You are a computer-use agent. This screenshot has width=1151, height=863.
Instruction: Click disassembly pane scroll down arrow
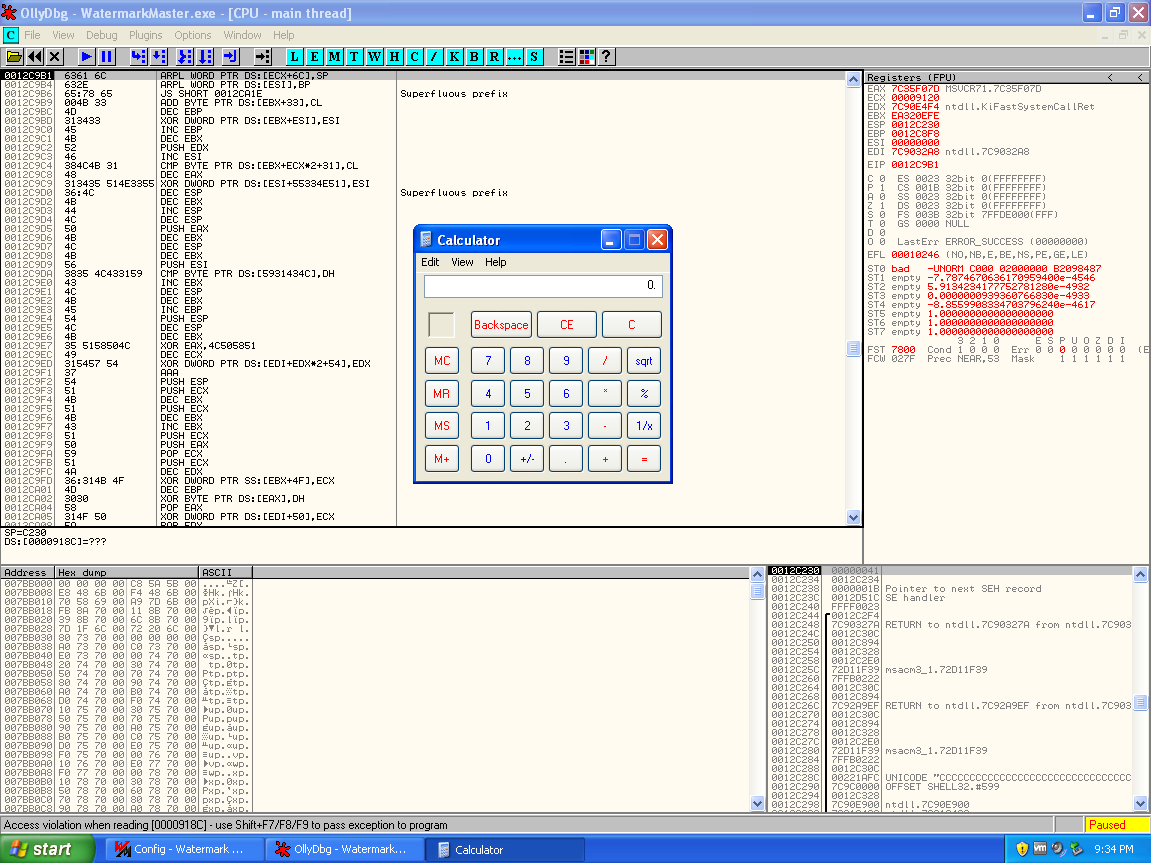click(853, 517)
